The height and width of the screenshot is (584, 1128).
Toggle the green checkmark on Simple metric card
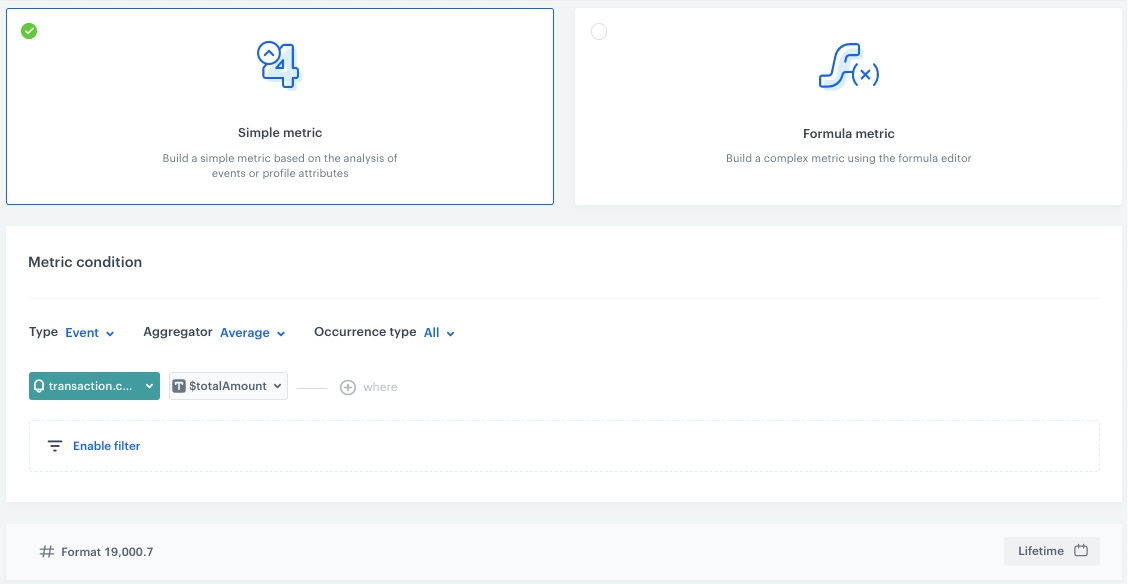29,31
